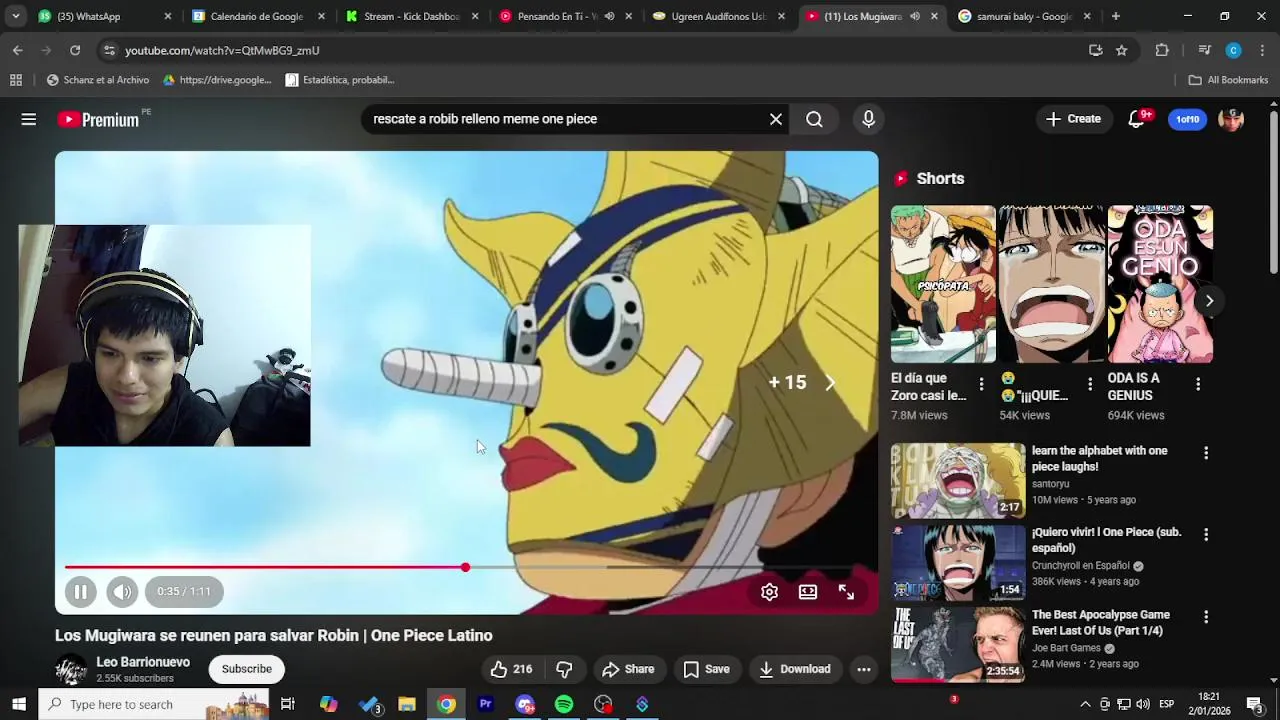Open All Bookmarks folder
This screenshot has width=1280, height=720.
[x=1228, y=80]
